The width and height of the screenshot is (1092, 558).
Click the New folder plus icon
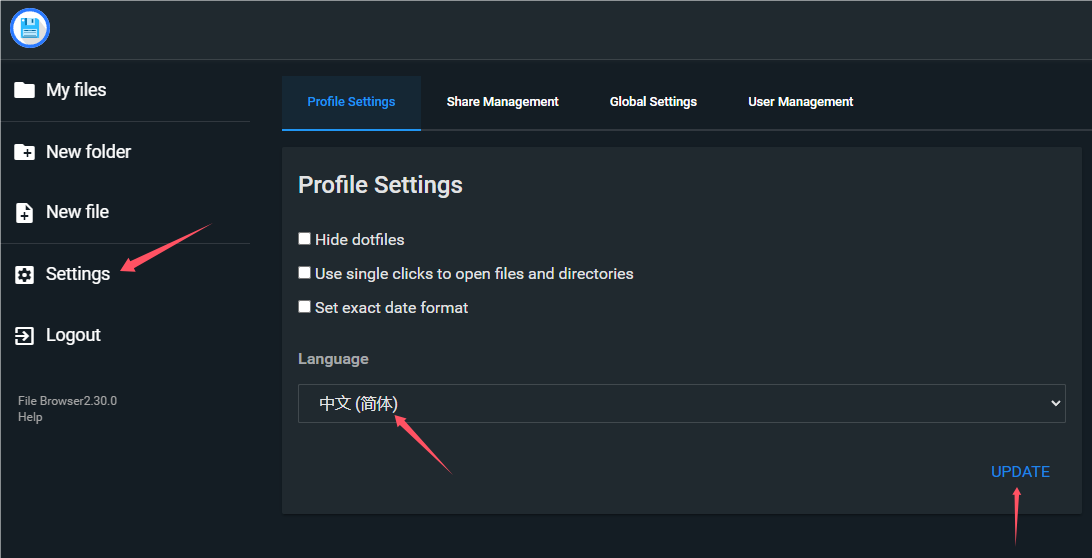coord(24,152)
